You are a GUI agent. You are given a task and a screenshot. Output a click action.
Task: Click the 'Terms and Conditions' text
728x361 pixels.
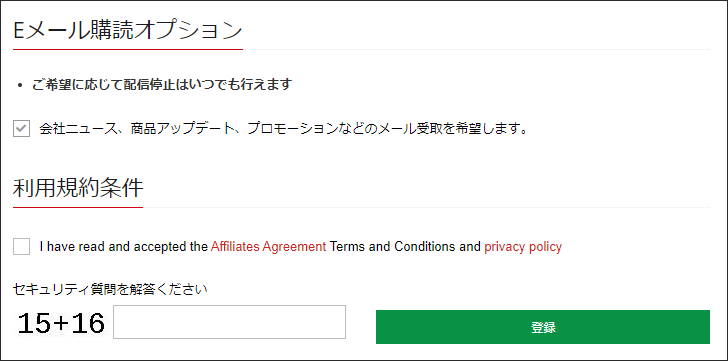[393, 246]
